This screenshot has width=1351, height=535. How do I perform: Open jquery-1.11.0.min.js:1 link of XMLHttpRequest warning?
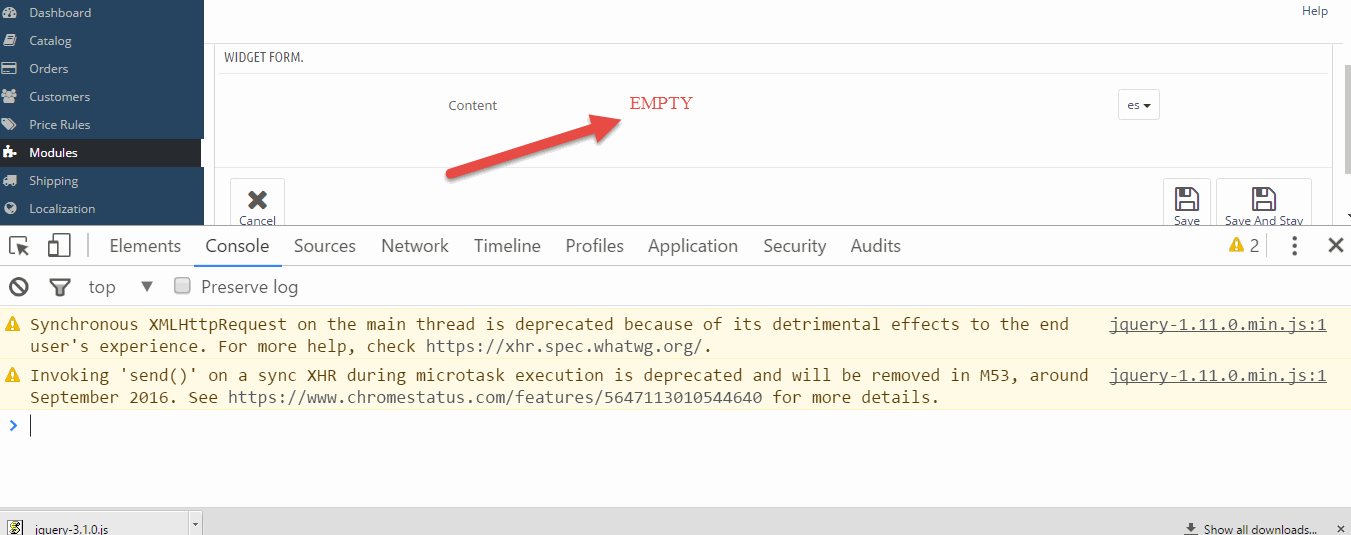[x=1218, y=324]
